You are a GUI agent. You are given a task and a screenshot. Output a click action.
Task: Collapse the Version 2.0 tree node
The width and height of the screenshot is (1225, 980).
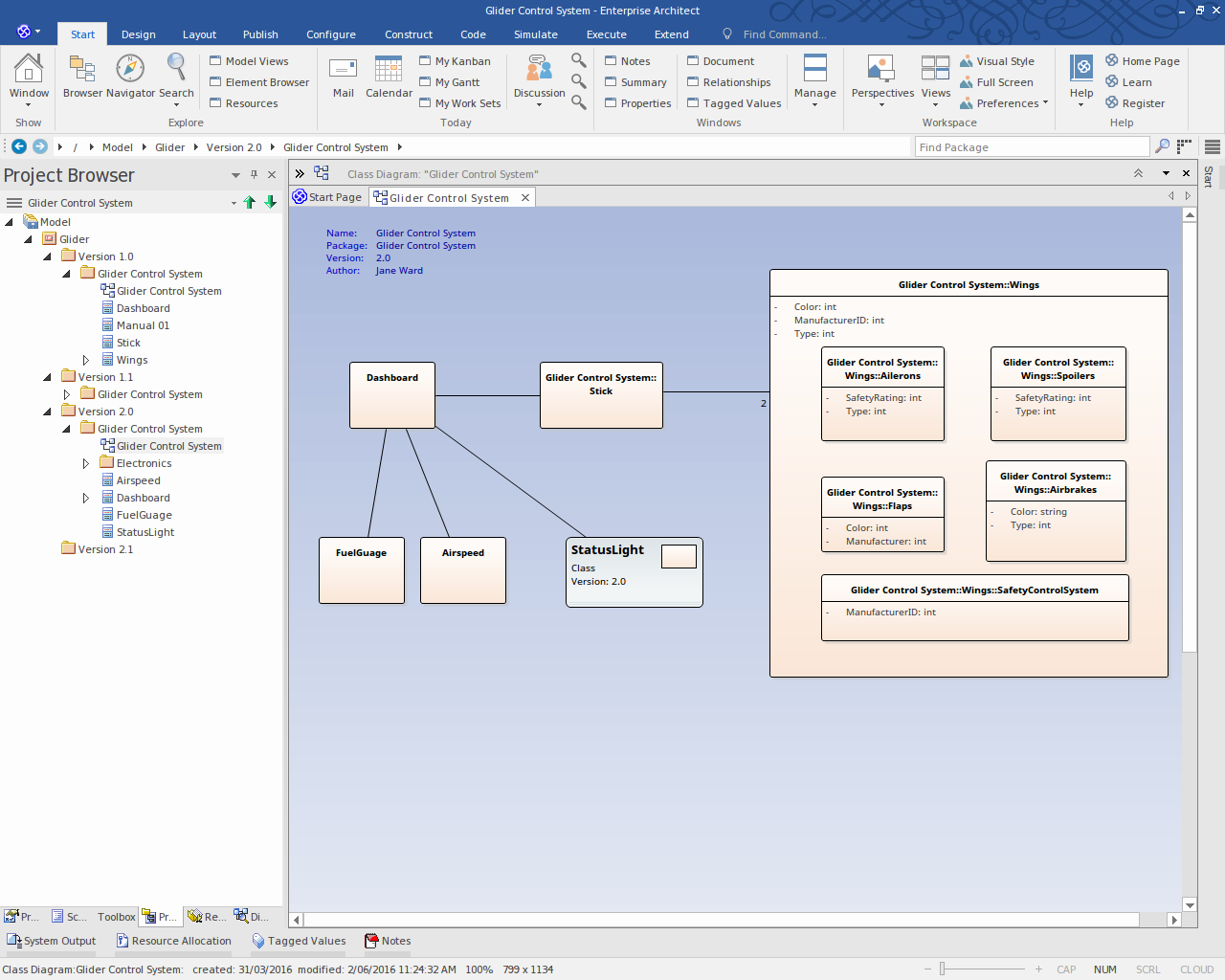coord(48,412)
